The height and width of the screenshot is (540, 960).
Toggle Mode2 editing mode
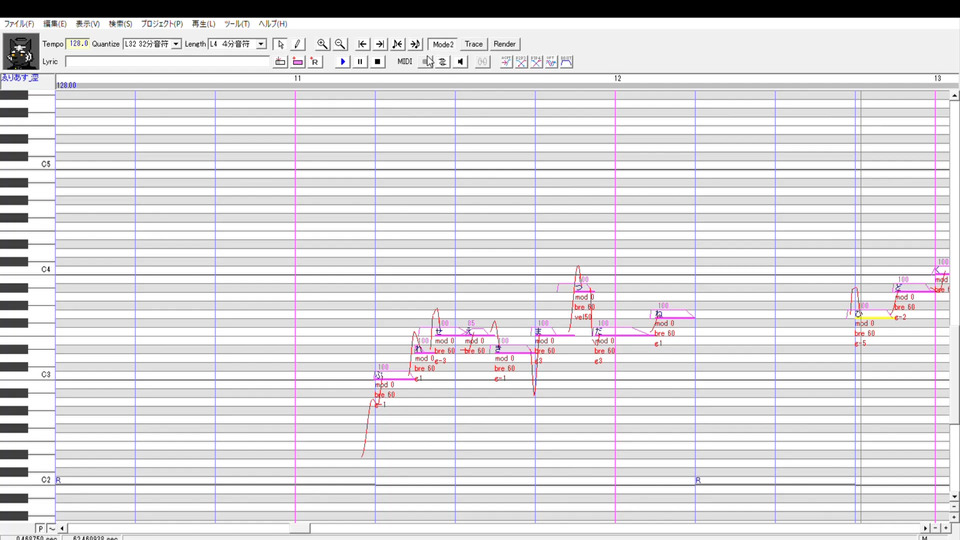443,44
